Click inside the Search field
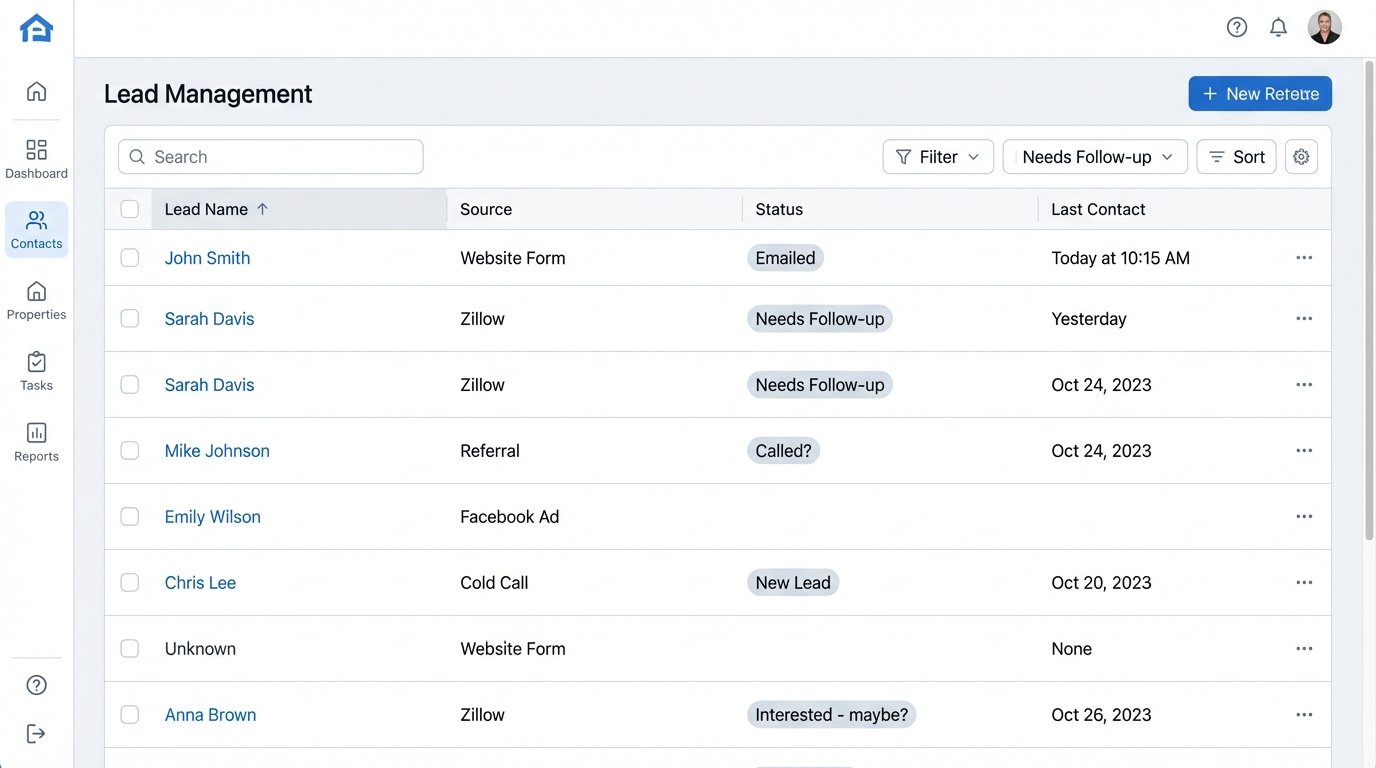Screen dimensions: 1376x768 270,156
